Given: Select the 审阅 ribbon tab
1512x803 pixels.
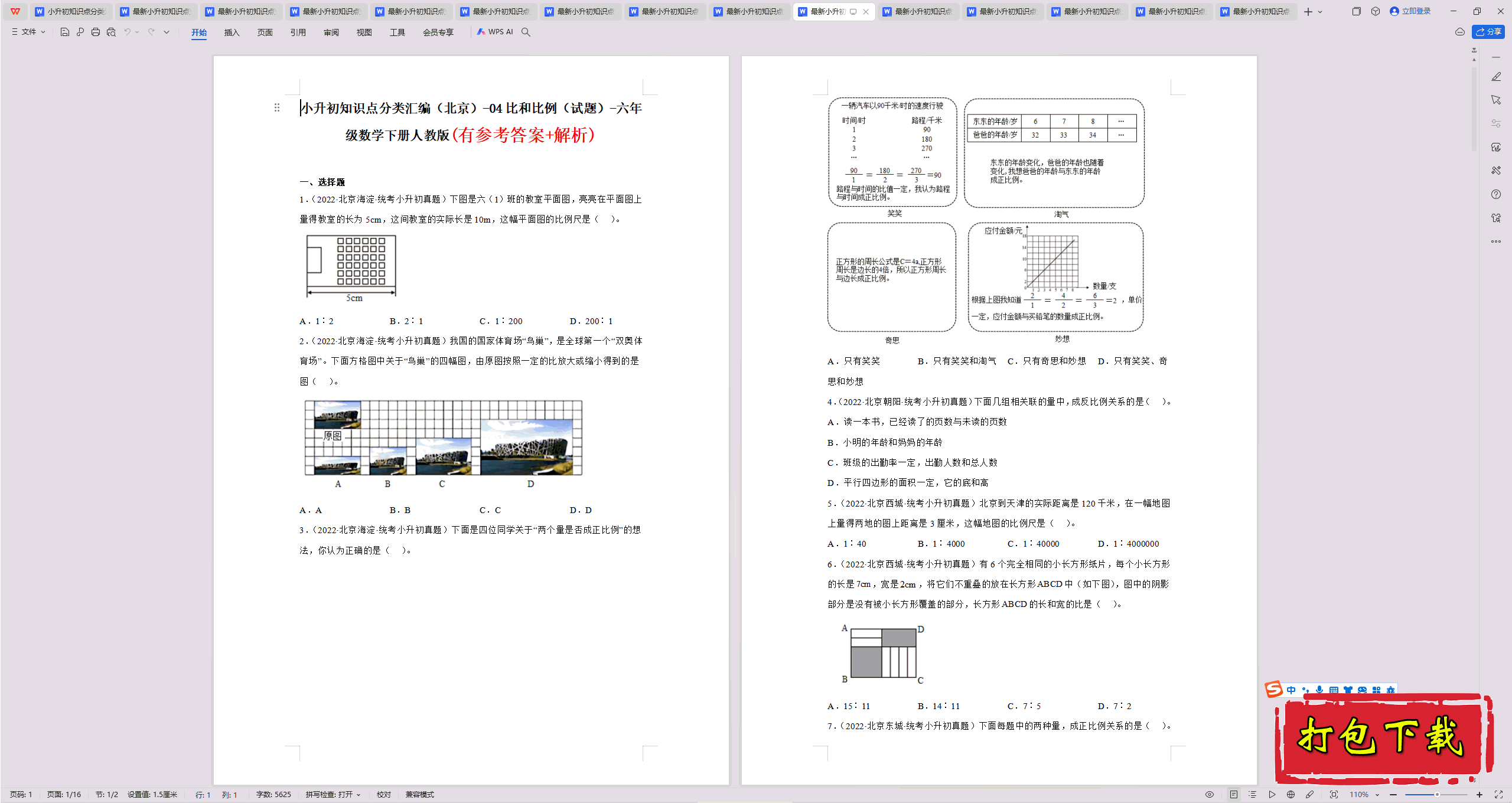Looking at the screenshot, I should (x=331, y=32).
